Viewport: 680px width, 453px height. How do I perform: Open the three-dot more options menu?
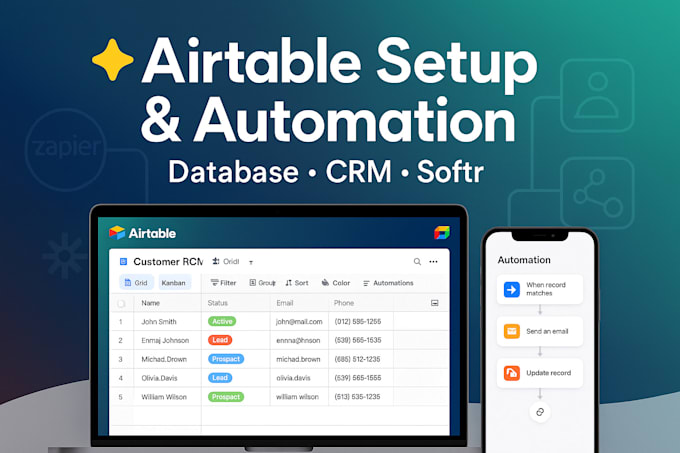(x=433, y=261)
